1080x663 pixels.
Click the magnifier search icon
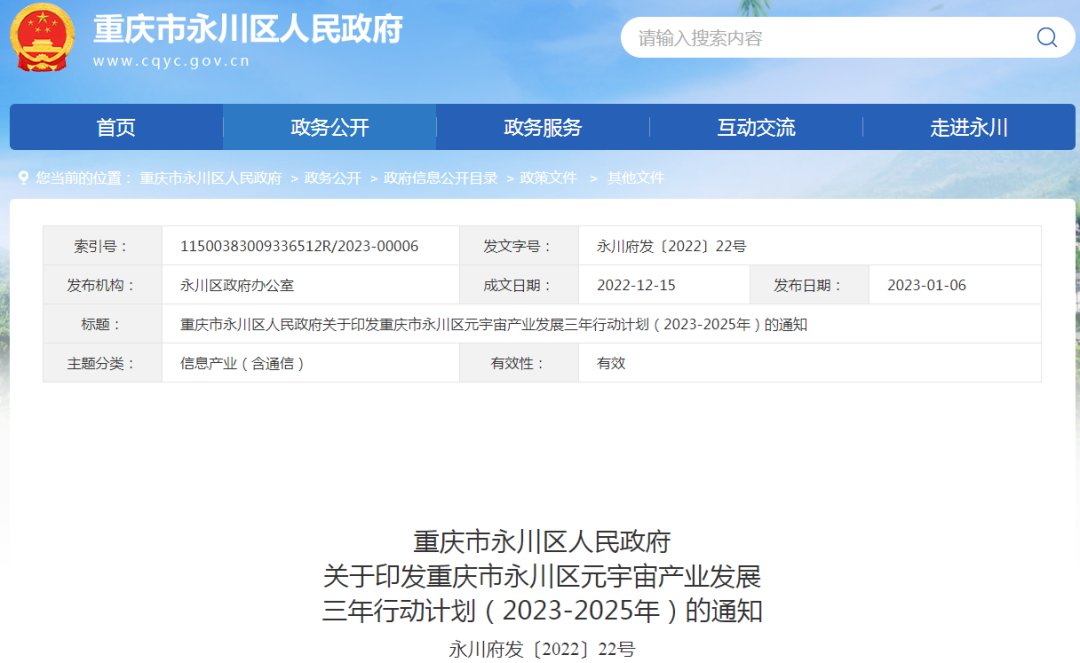click(1046, 38)
